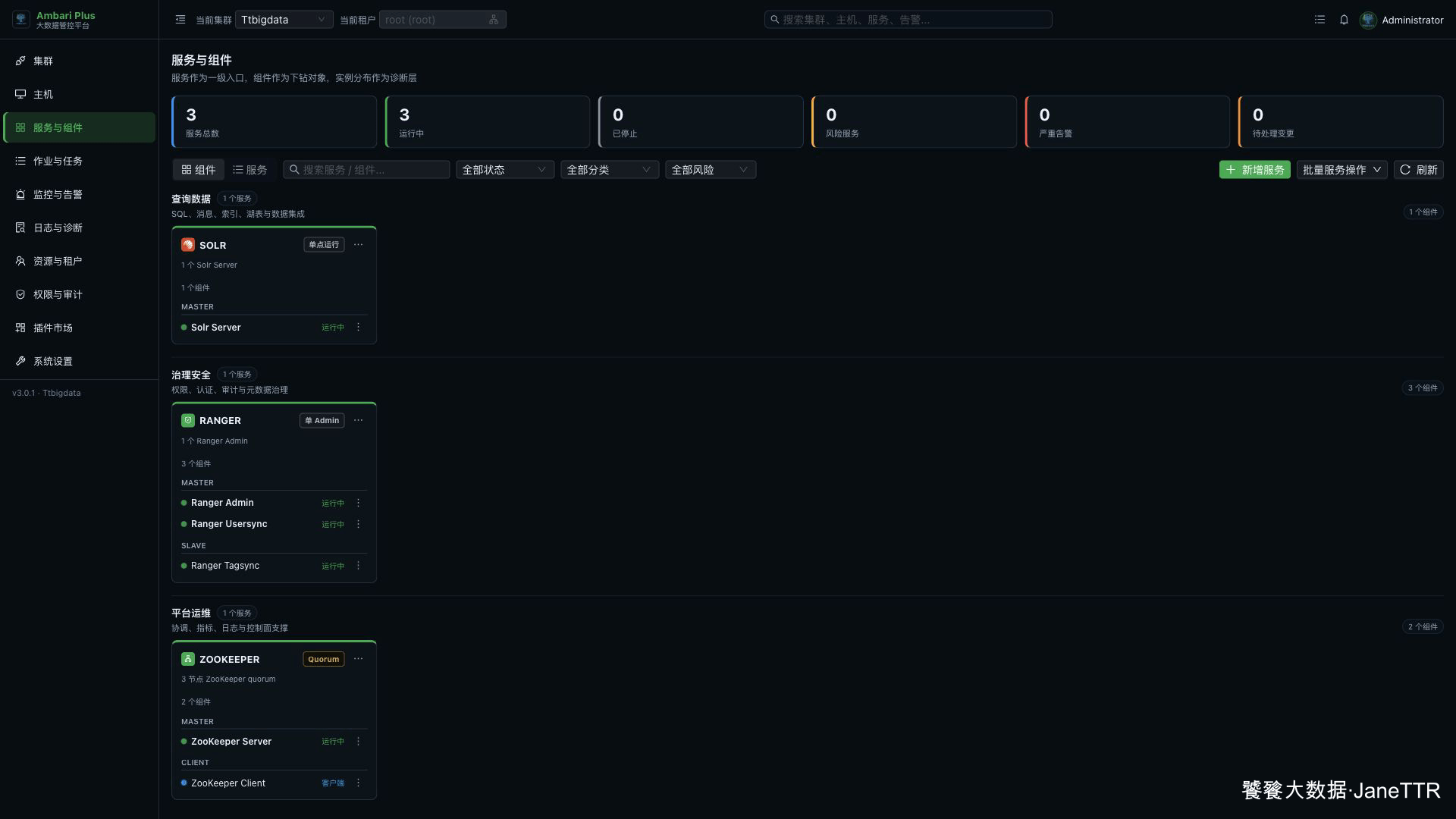1456x819 pixels.
Task: Click the 严重告警 stat card
Action: coord(1127,121)
